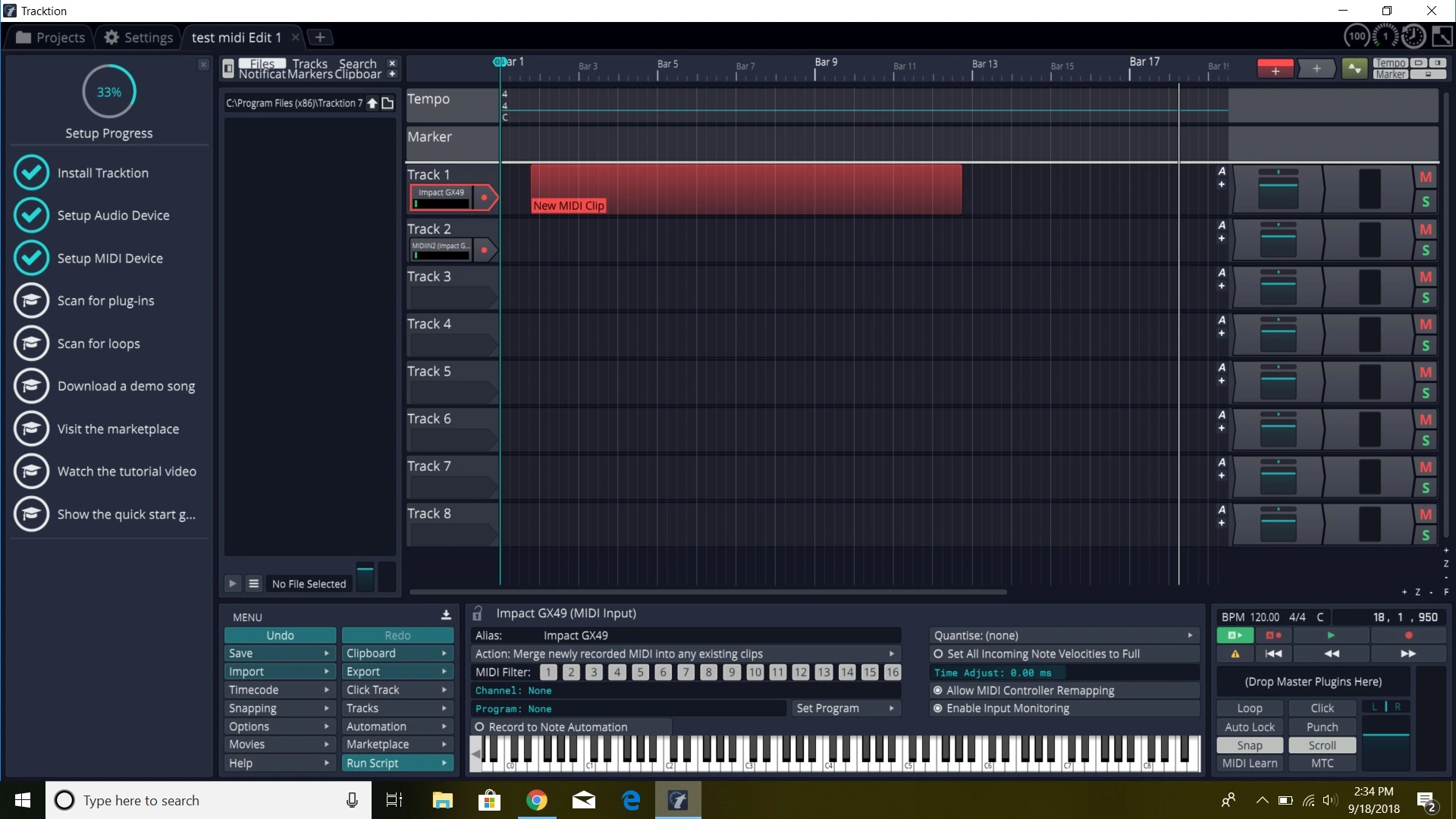The width and height of the screenshot is (1456, 819).
Task: Mute Track 1 with the M button
Action: [1426, 177]
